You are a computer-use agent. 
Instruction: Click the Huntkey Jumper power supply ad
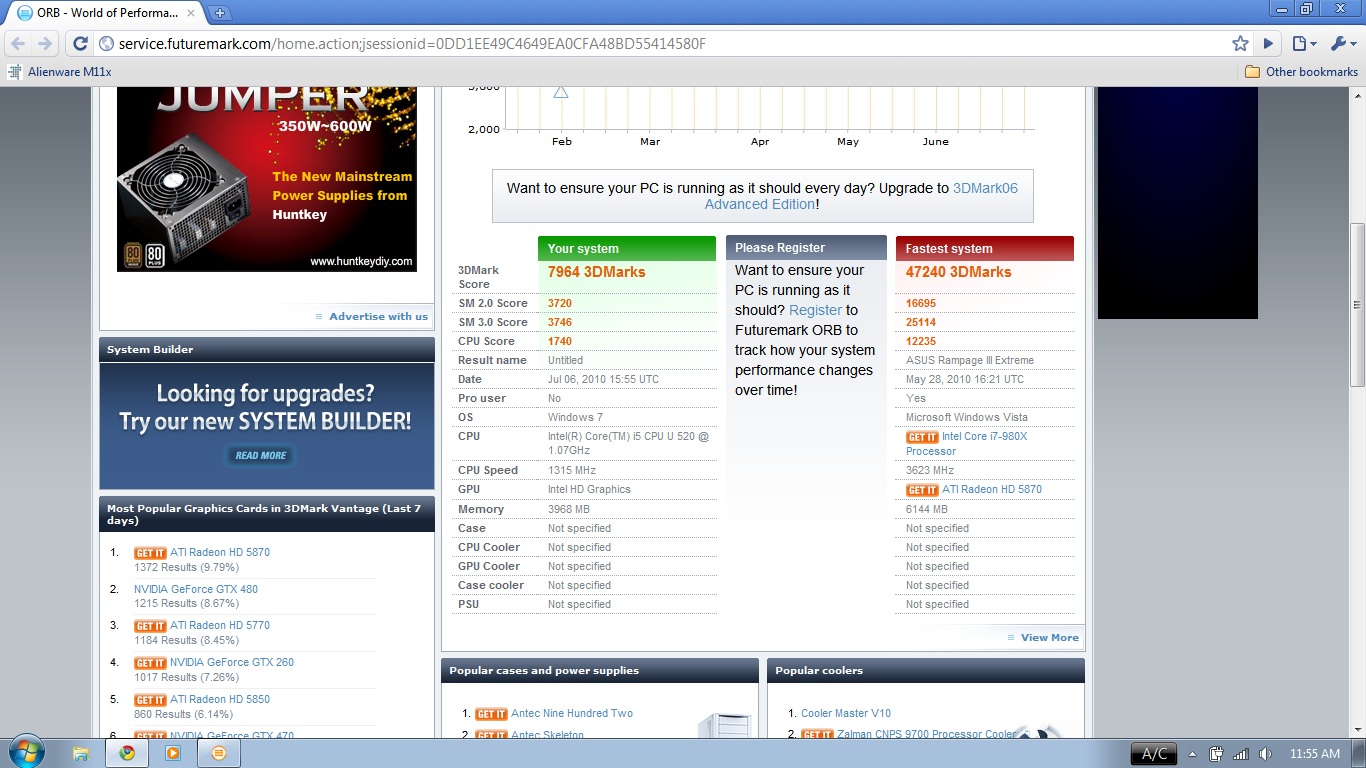[267, 179]
